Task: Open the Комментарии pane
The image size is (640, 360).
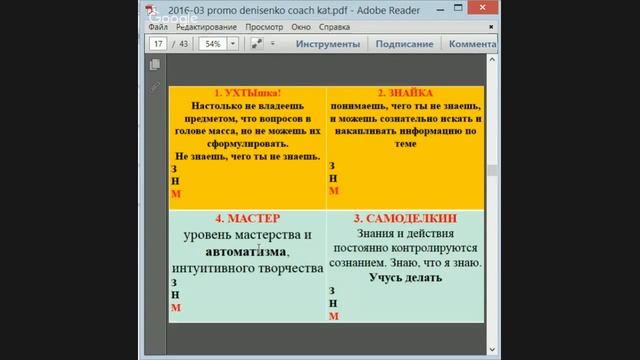Action: (472, 44)
